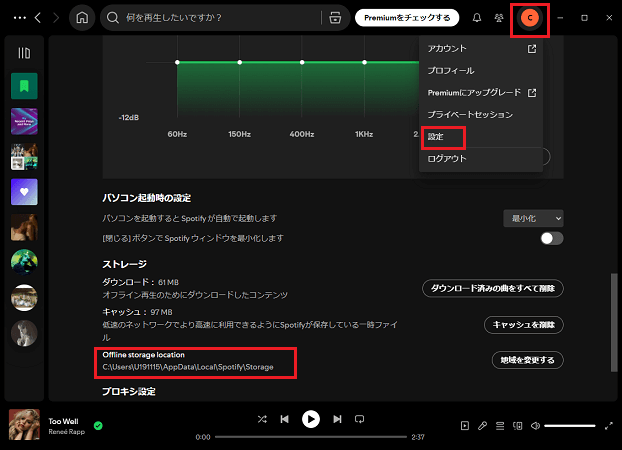The width and height of the screenshot is (622, 450).
Task: Select the equalizer point at 1KHz
Action: (365, 62)
